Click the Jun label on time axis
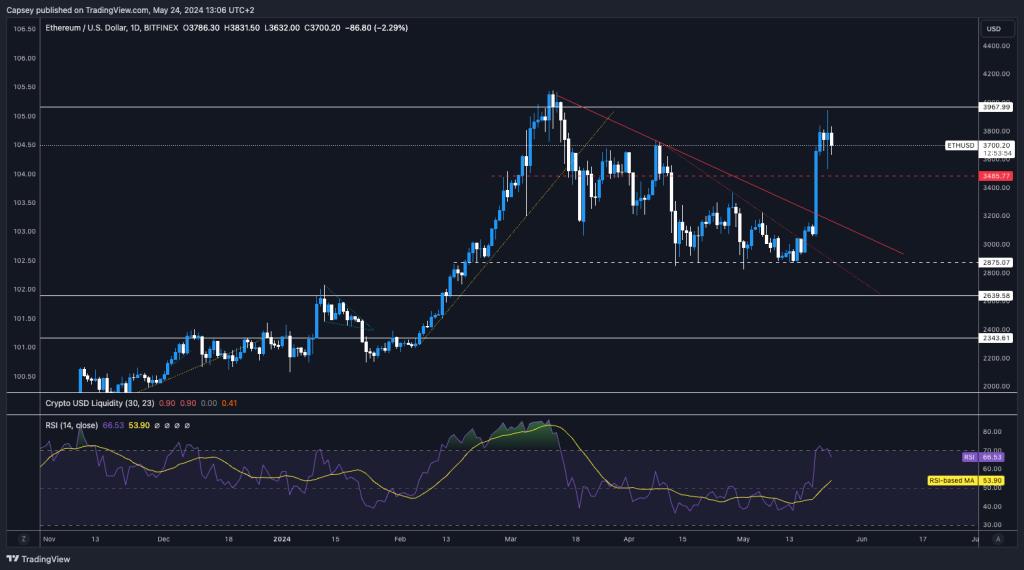The width and height of the screenshot is (1024, 570). click(x=862, y=540)
